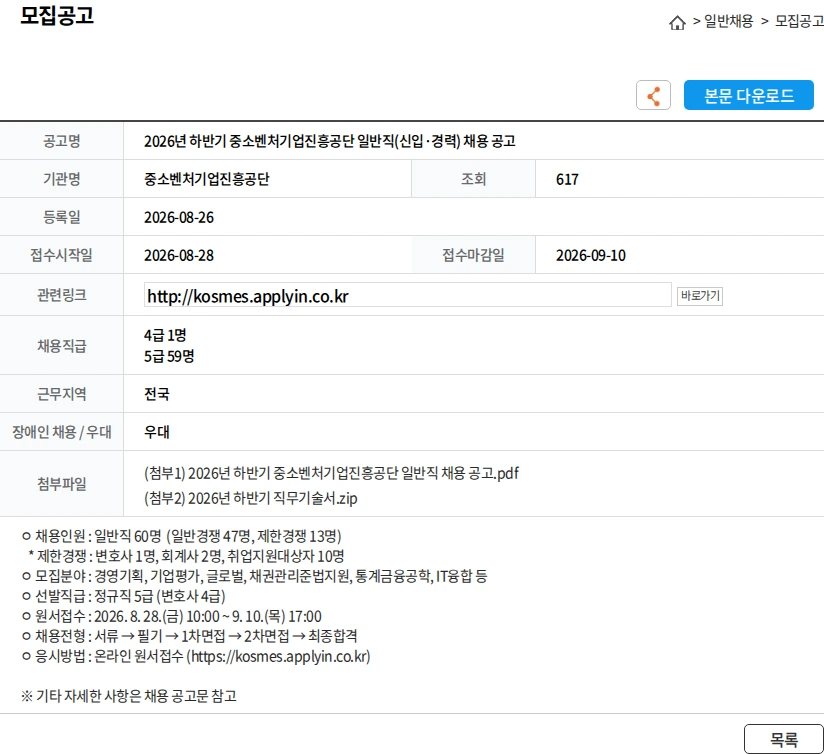This screenshot has height=754, width=824.
Task: Click the 조회 label cell
Action: pyautogui.click(x=473, y=179)
